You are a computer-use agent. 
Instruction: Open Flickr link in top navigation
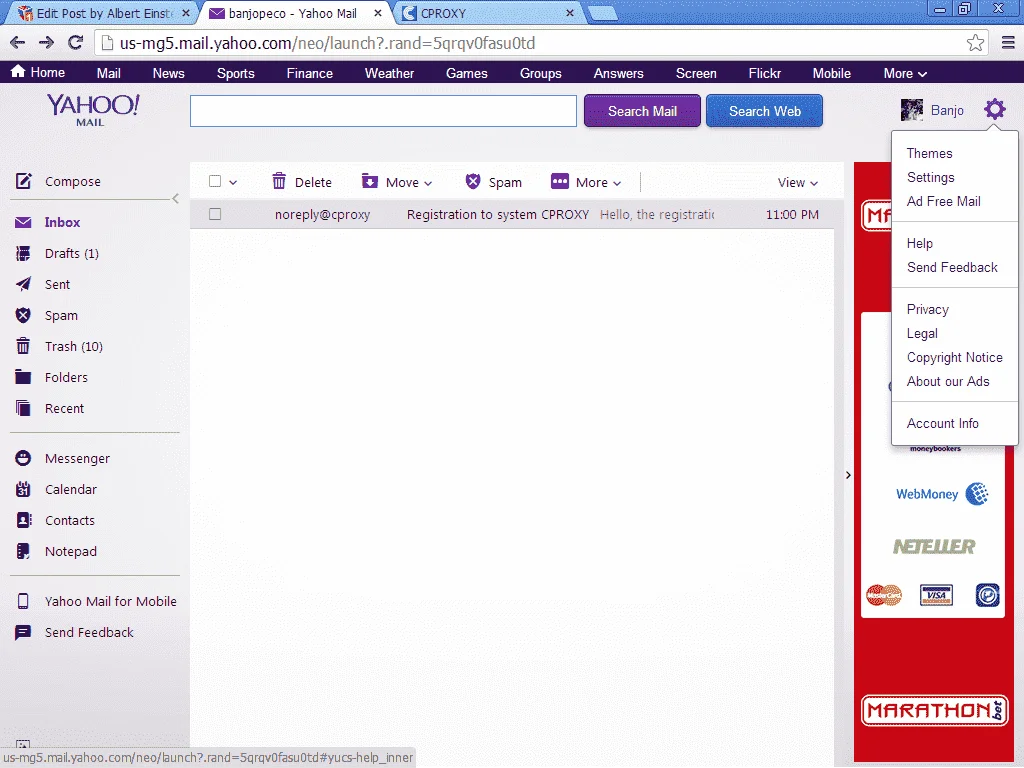(764, 73)
